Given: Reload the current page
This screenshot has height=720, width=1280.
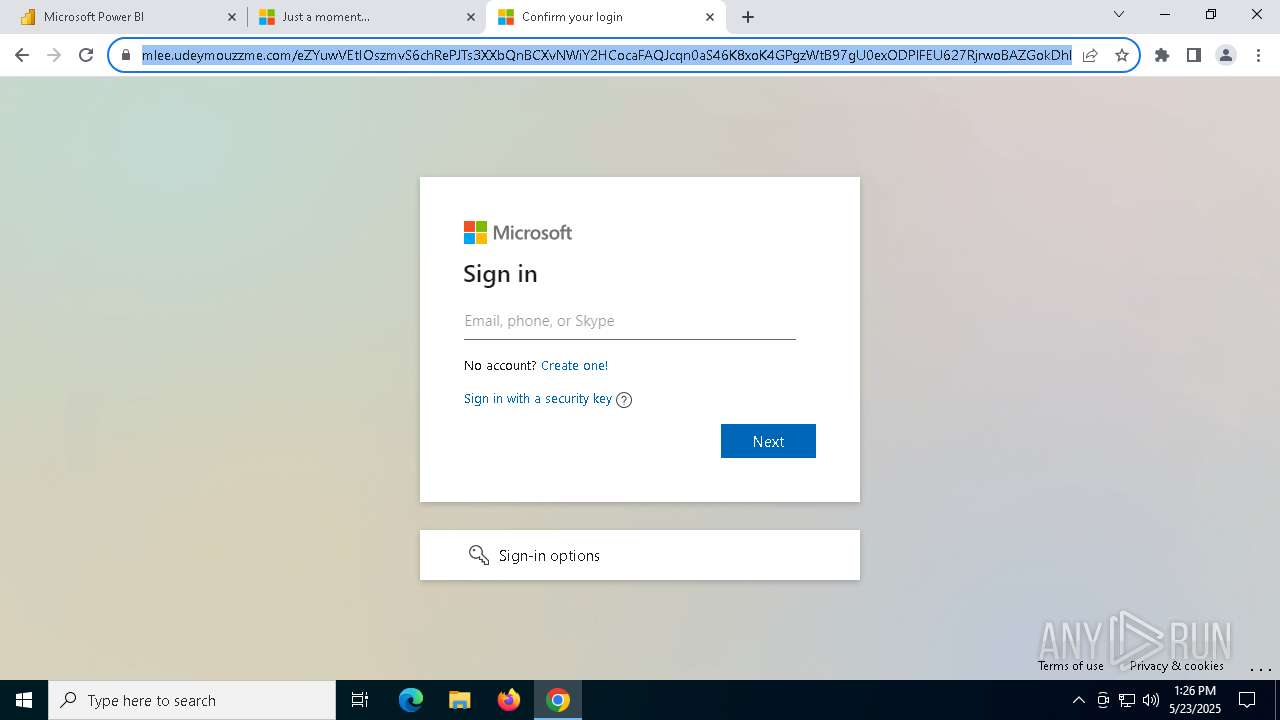Looking at the screenshot, I should 86,55.
